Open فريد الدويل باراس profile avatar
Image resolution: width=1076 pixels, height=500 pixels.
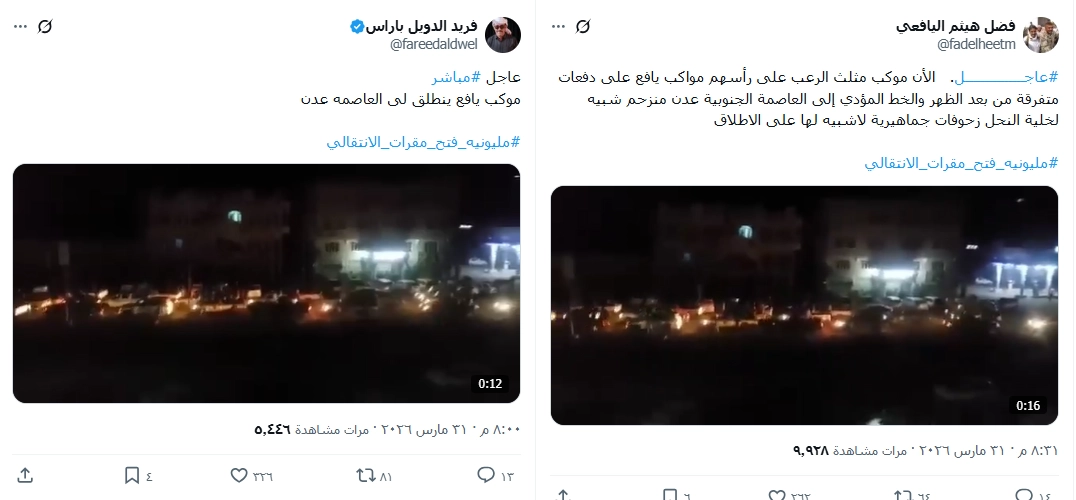click(503, 35)
